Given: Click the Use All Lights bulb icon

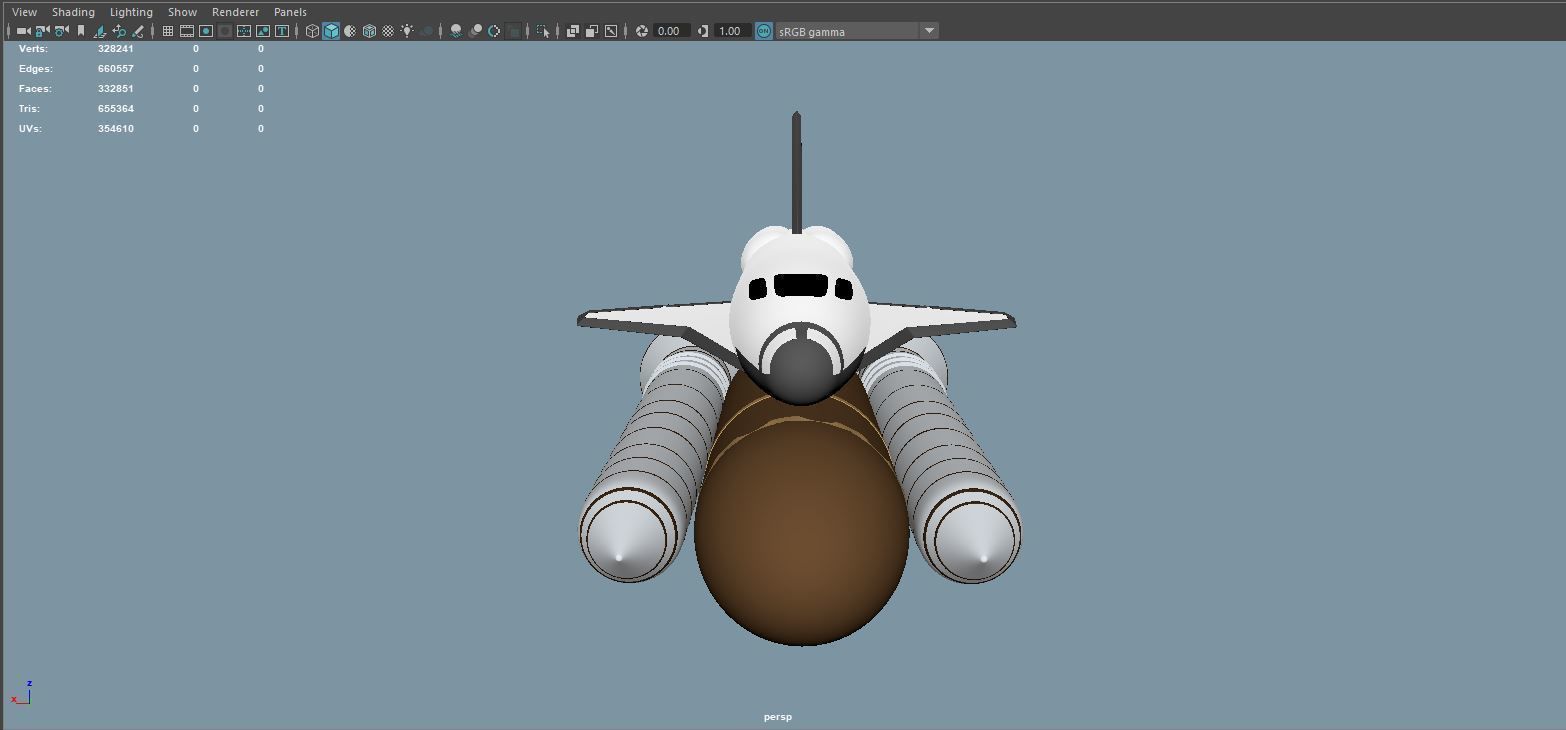Looking at the screenshot, I should pyautogui.click(x=407, y=31).
